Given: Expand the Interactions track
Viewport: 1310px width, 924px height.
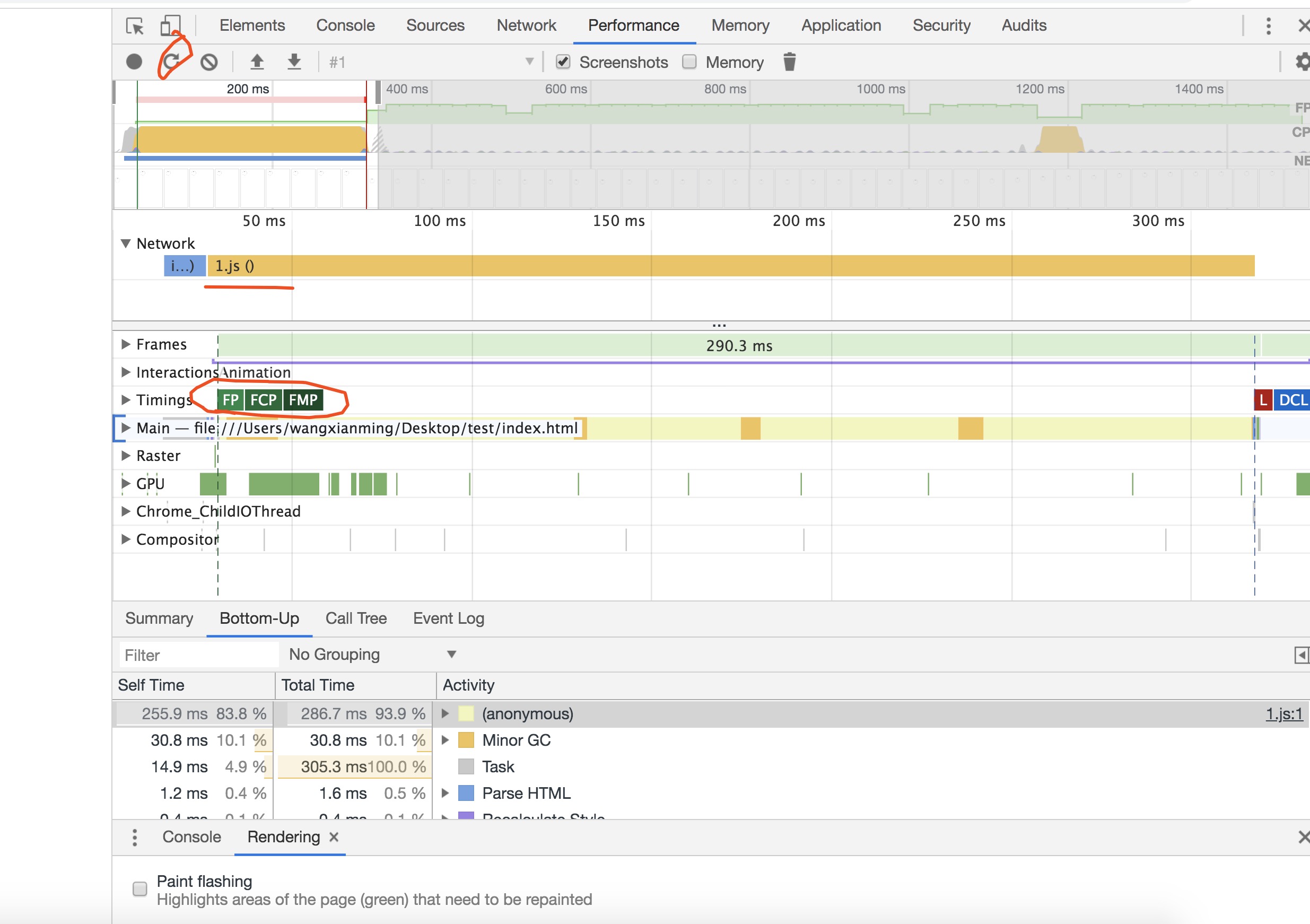Looking at the screenshot, I should (x=126, y=372).
